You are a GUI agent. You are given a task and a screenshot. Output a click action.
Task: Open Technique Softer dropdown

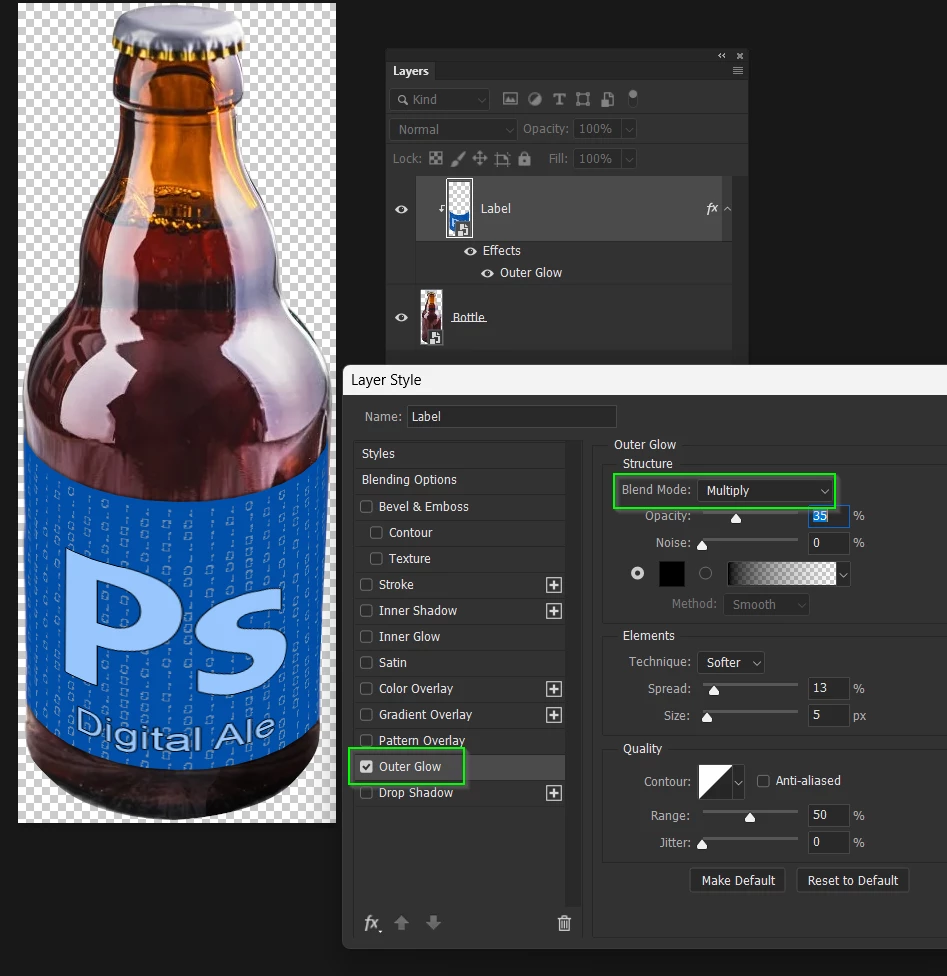(731, 662)
